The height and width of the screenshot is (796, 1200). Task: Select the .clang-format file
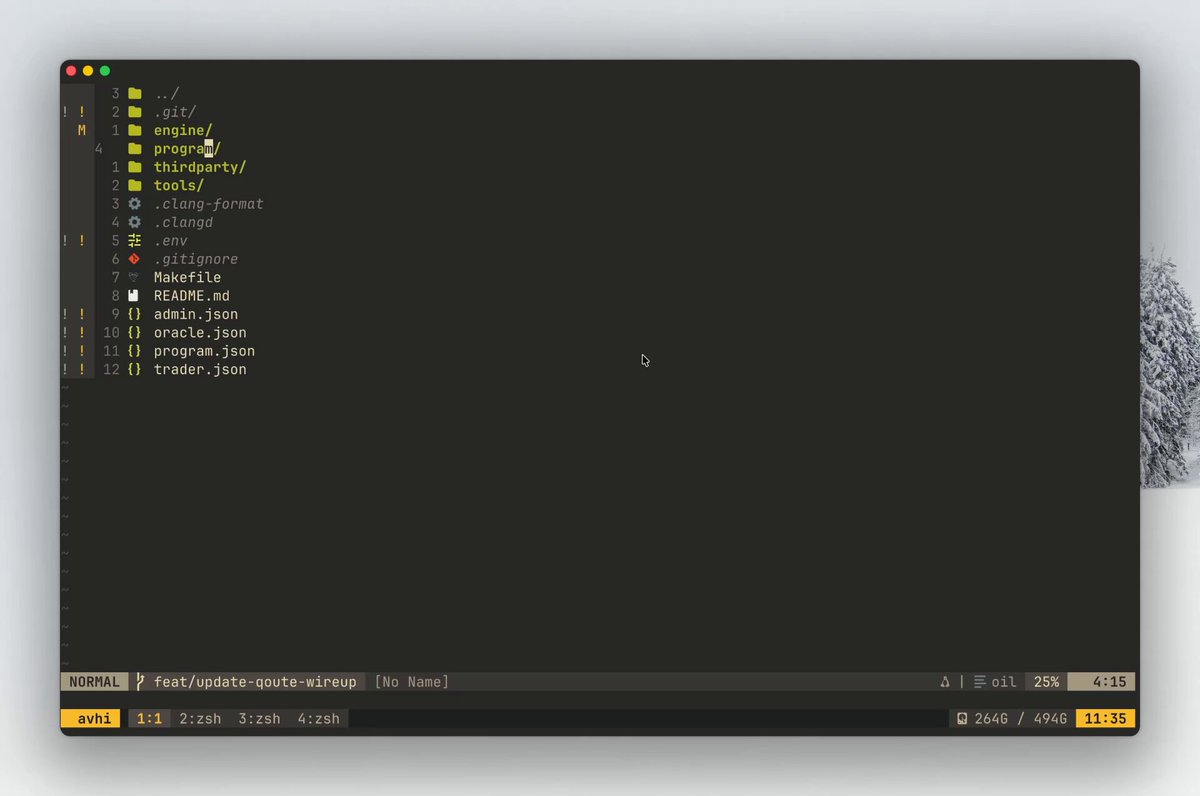click(x=209, y=204)
